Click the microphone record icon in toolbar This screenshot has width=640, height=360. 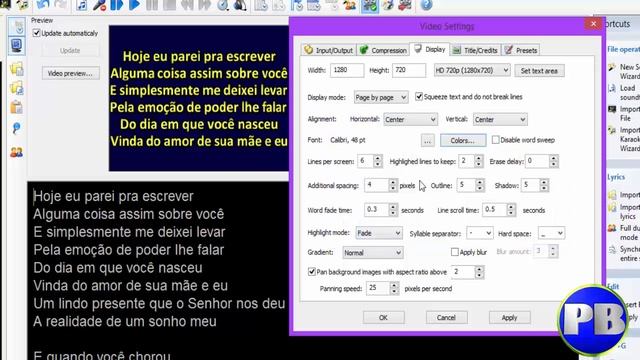tap(99, 5)
